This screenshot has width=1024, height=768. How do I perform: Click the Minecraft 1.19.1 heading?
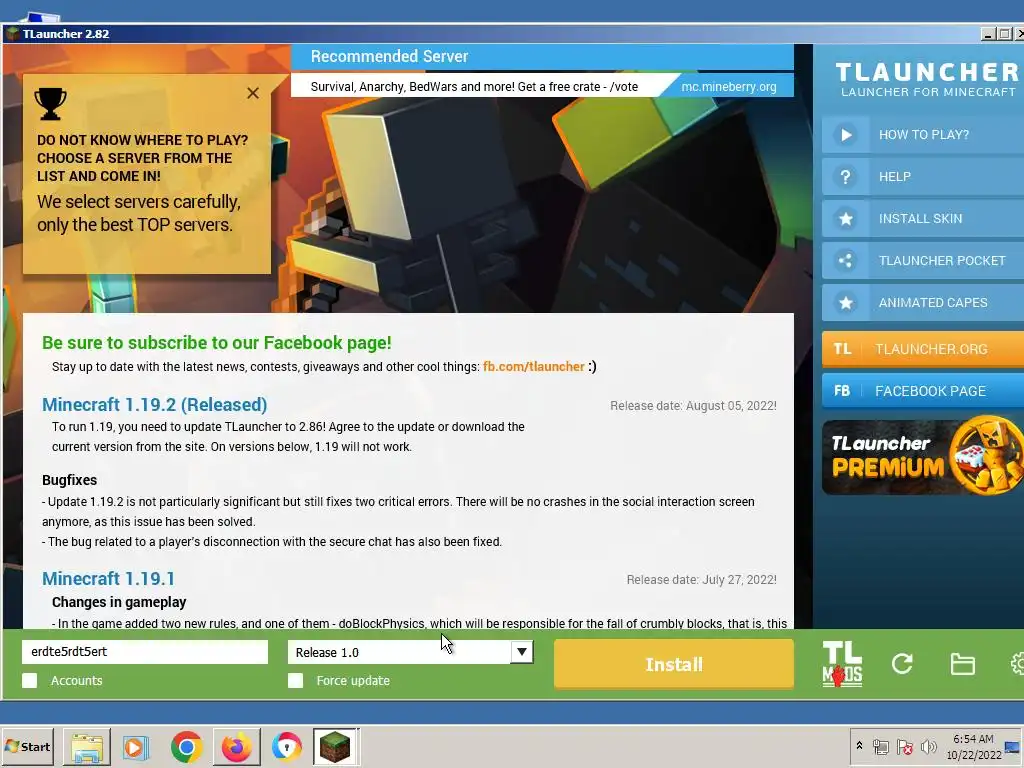(108, 579)
